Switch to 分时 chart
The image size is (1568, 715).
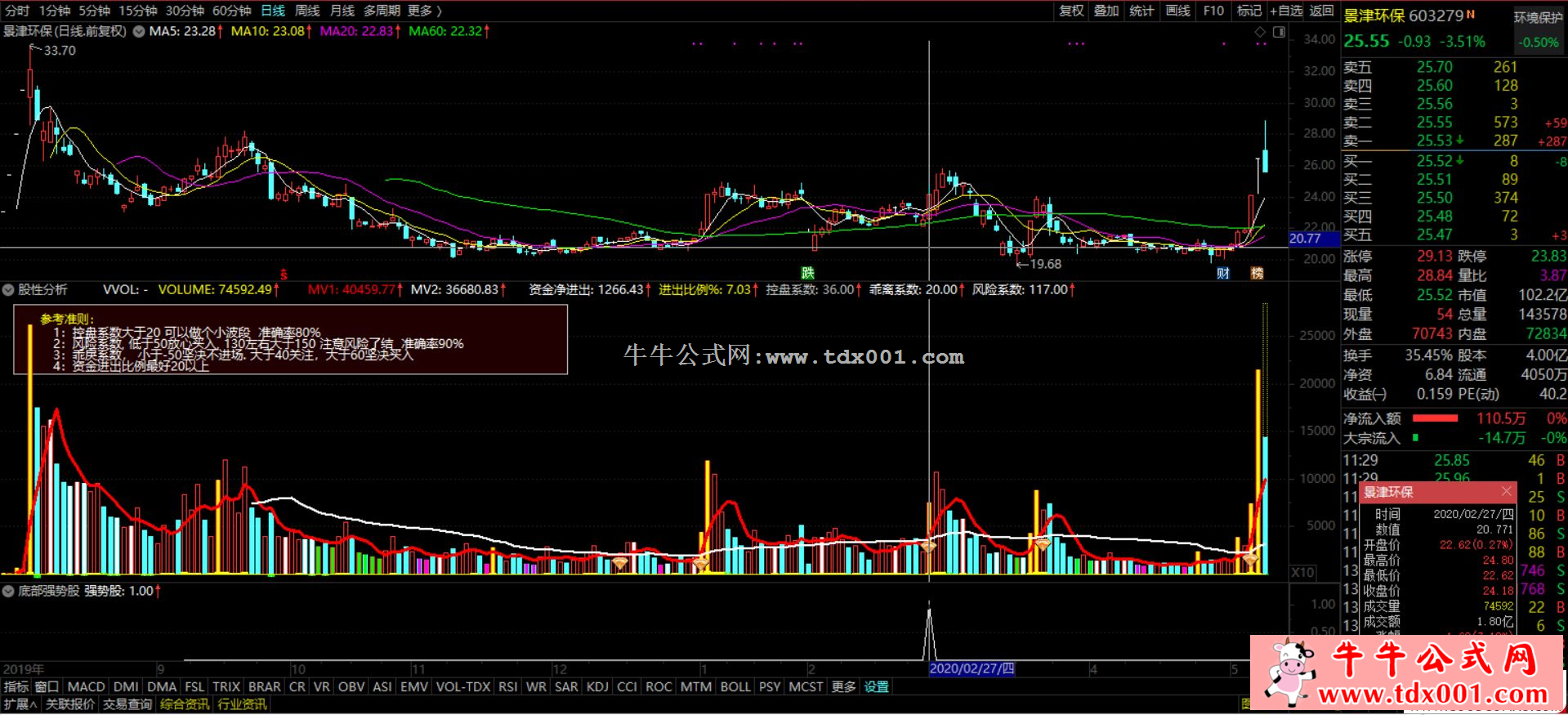[x=17, y=11]
